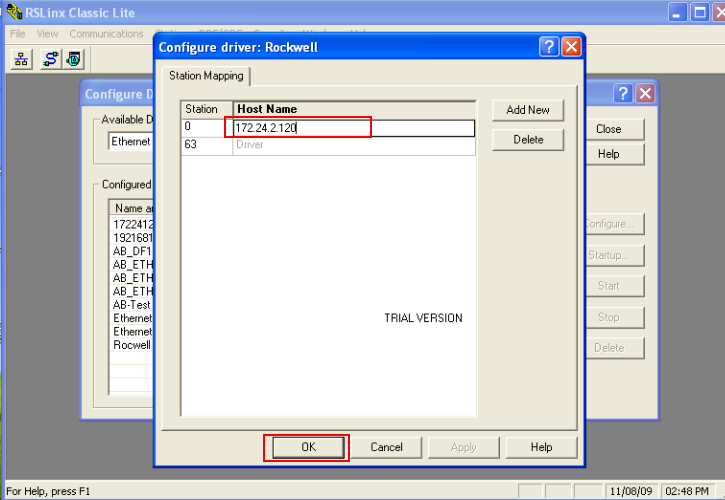725x500 pixels.
Task: Click the help question mark in Configure driver: Rockwell
Action: click(x=549, y=47)
